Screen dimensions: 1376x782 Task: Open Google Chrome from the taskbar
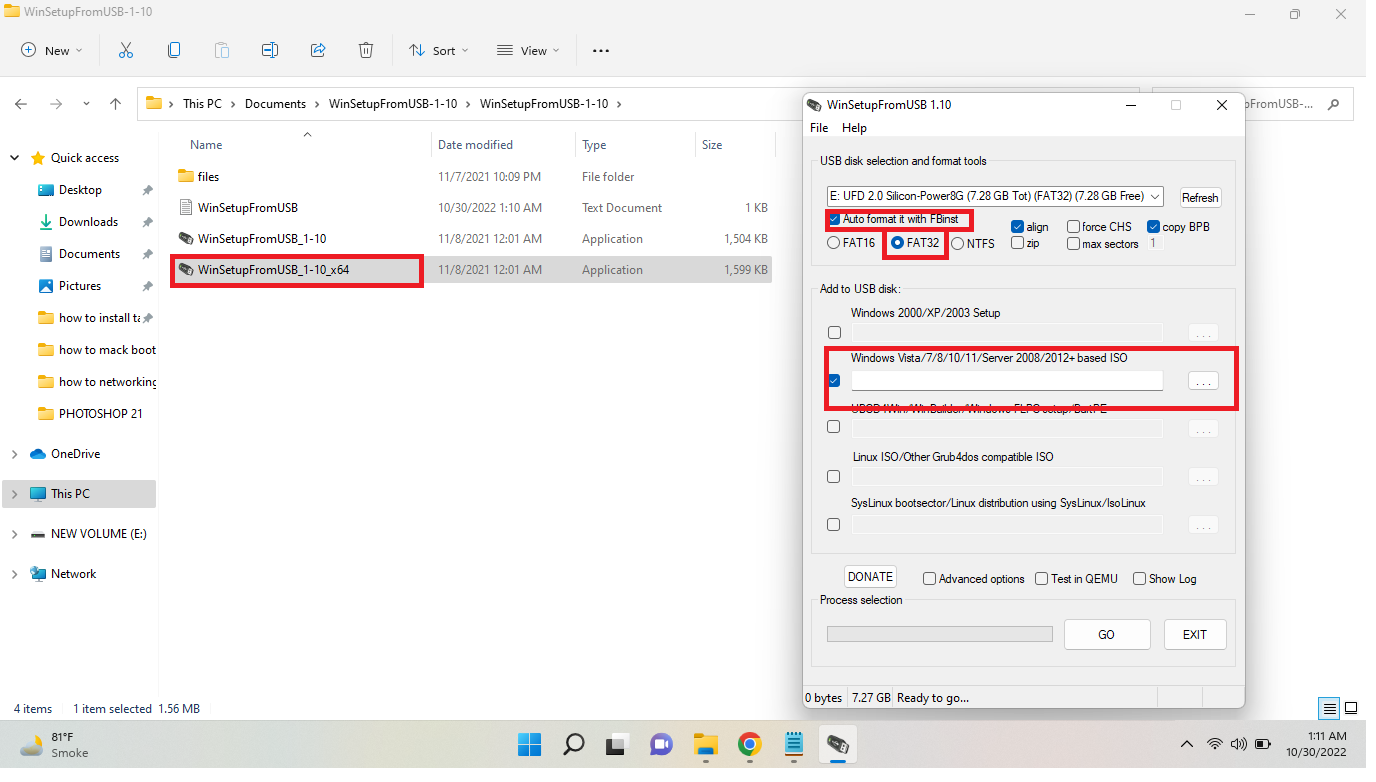coord(750,744)
